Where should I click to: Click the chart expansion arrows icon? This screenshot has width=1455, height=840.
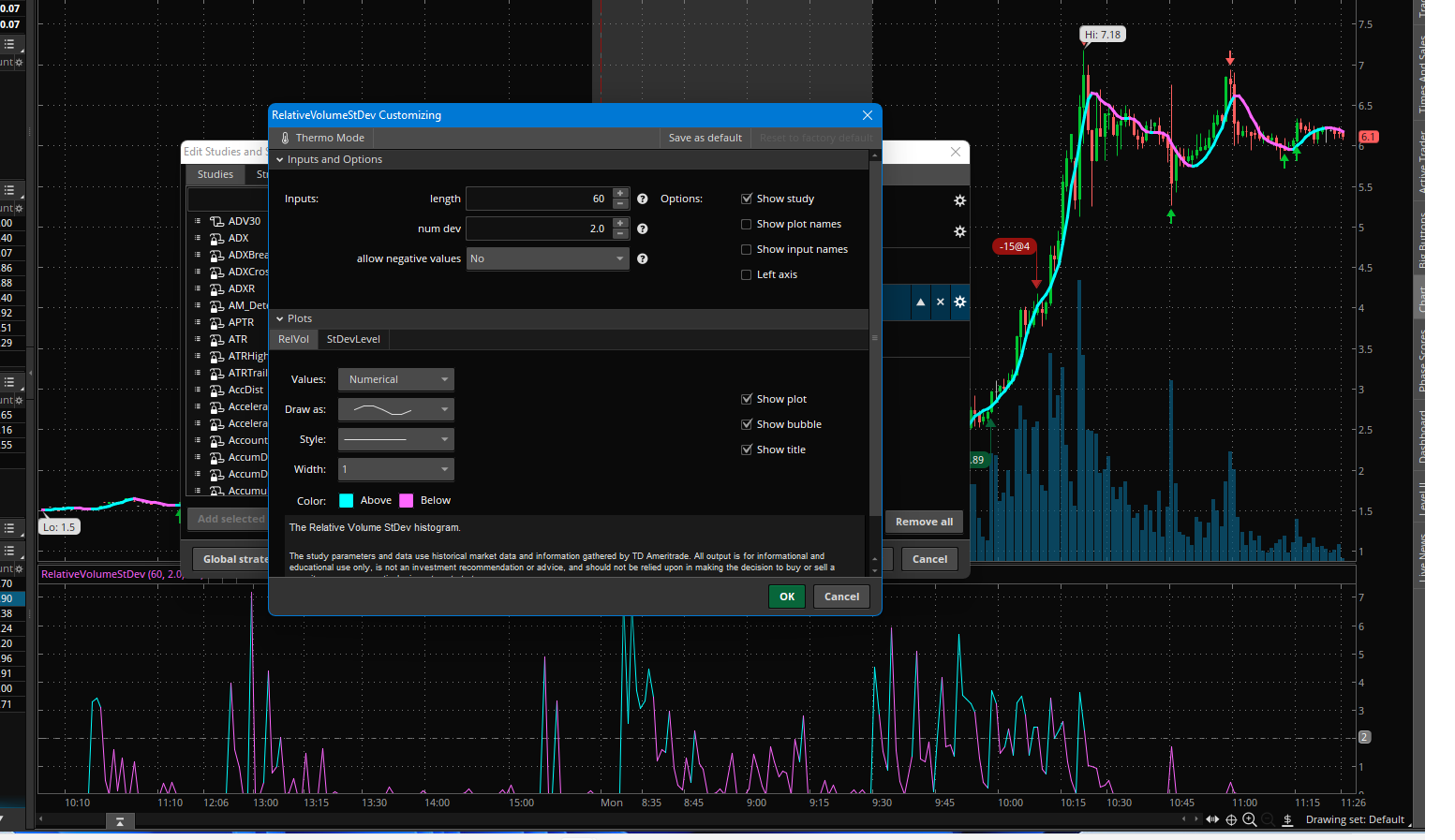pos(1212,819)
